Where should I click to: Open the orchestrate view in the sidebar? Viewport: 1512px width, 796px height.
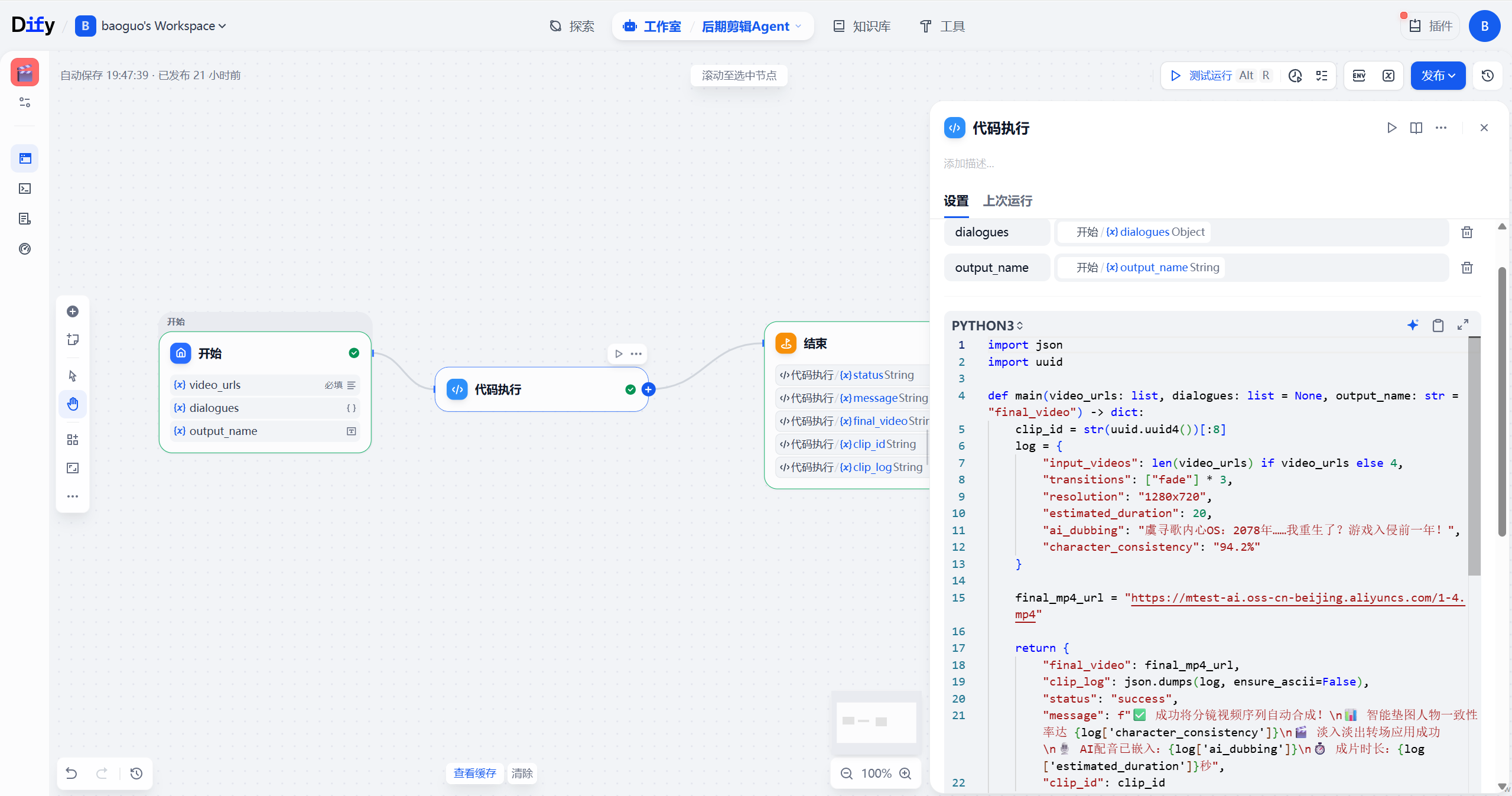pos(25,158)
